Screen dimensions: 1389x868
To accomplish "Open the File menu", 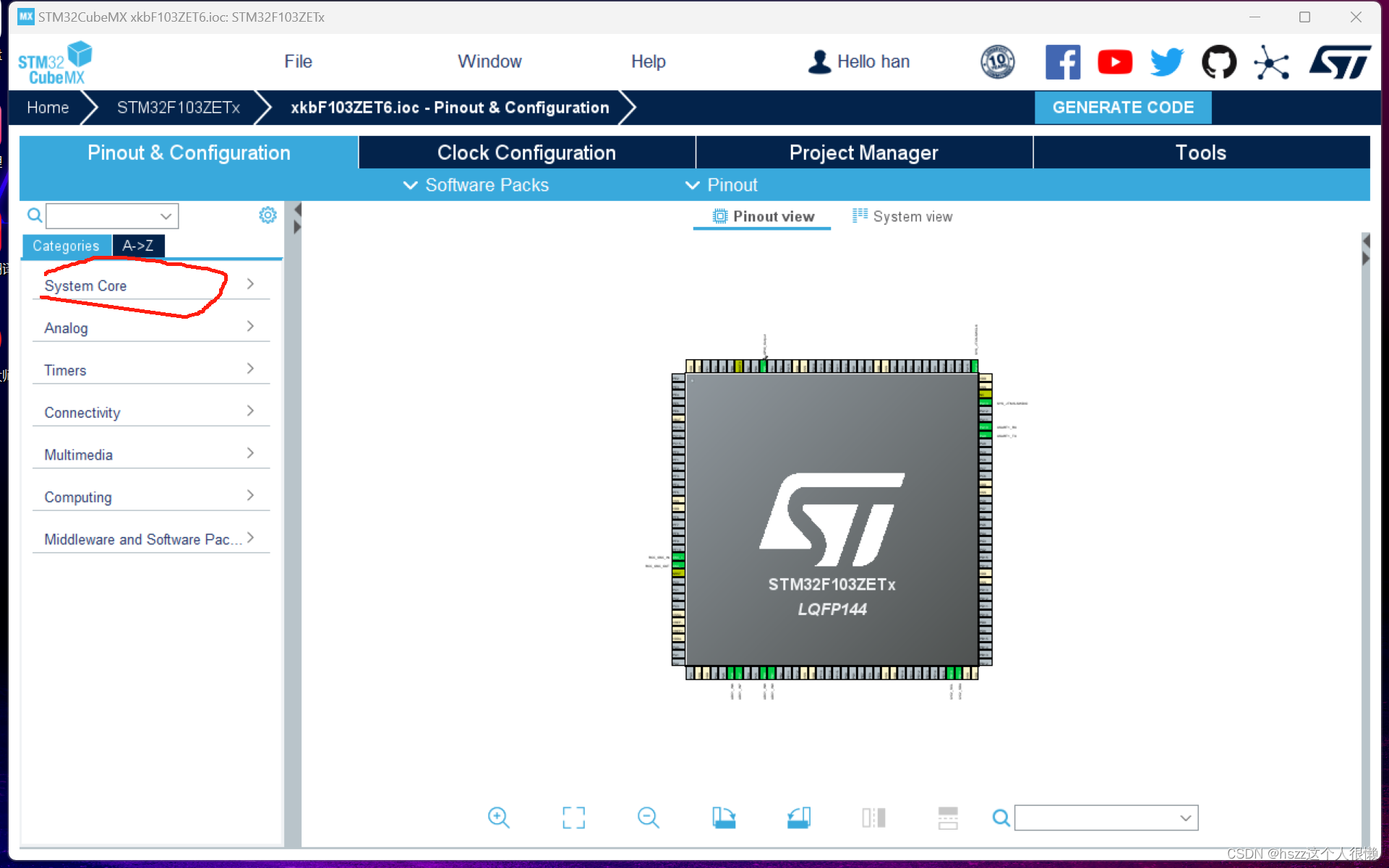I will tap(298, 61).
